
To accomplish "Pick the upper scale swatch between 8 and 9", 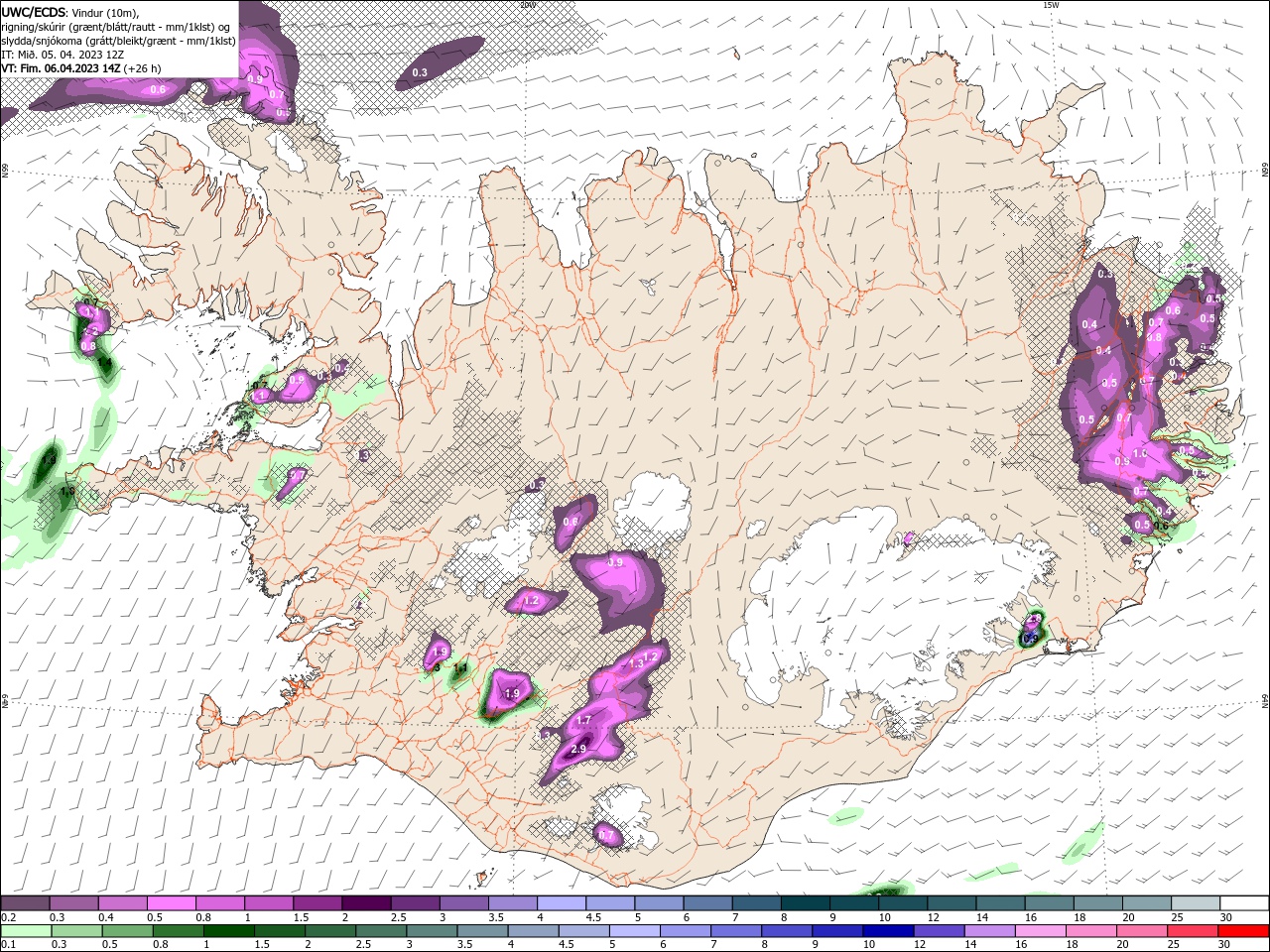I will tap(806, 903).
